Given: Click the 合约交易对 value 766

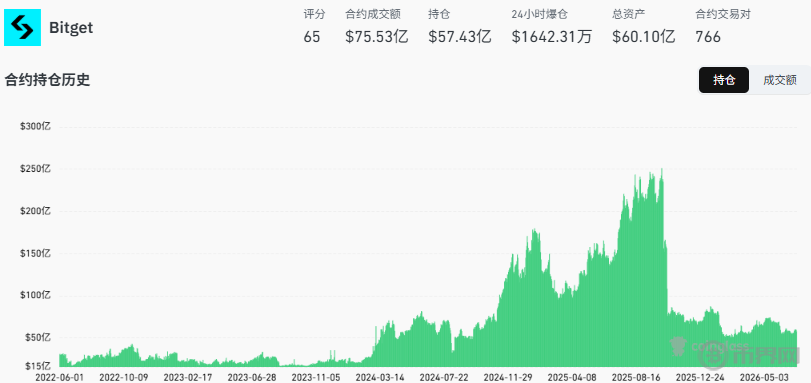Looking at the screenshot, I should [708, 37].
